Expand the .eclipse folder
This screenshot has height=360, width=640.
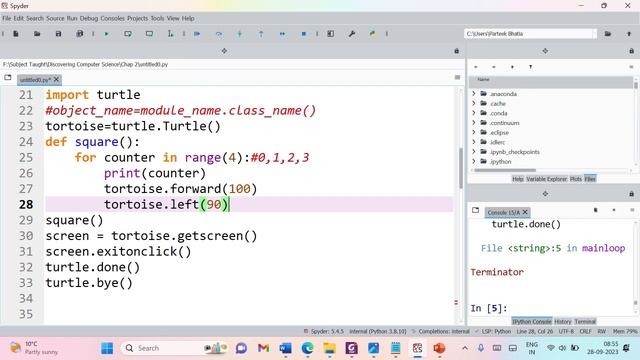pyautogui.click(x=474, y=133)
